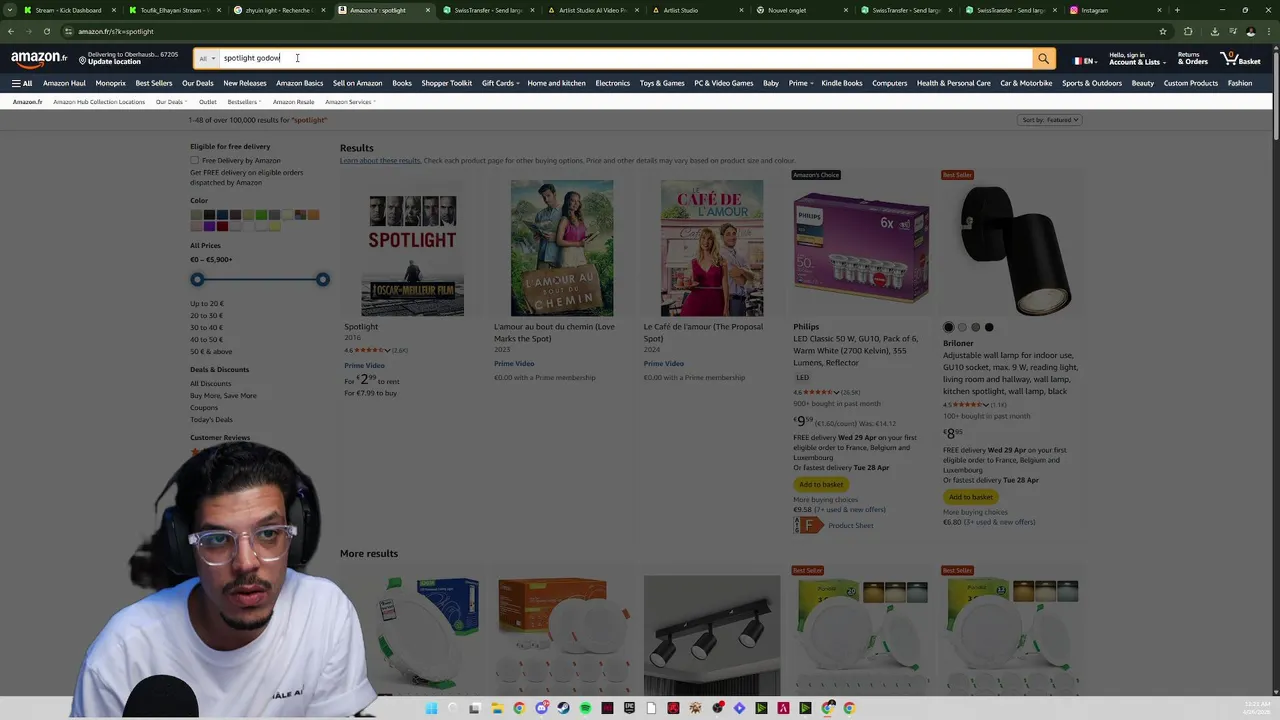Open Steam from the taskbar
This screenshot has width=1280, height=720.
(x=563, y=708)
